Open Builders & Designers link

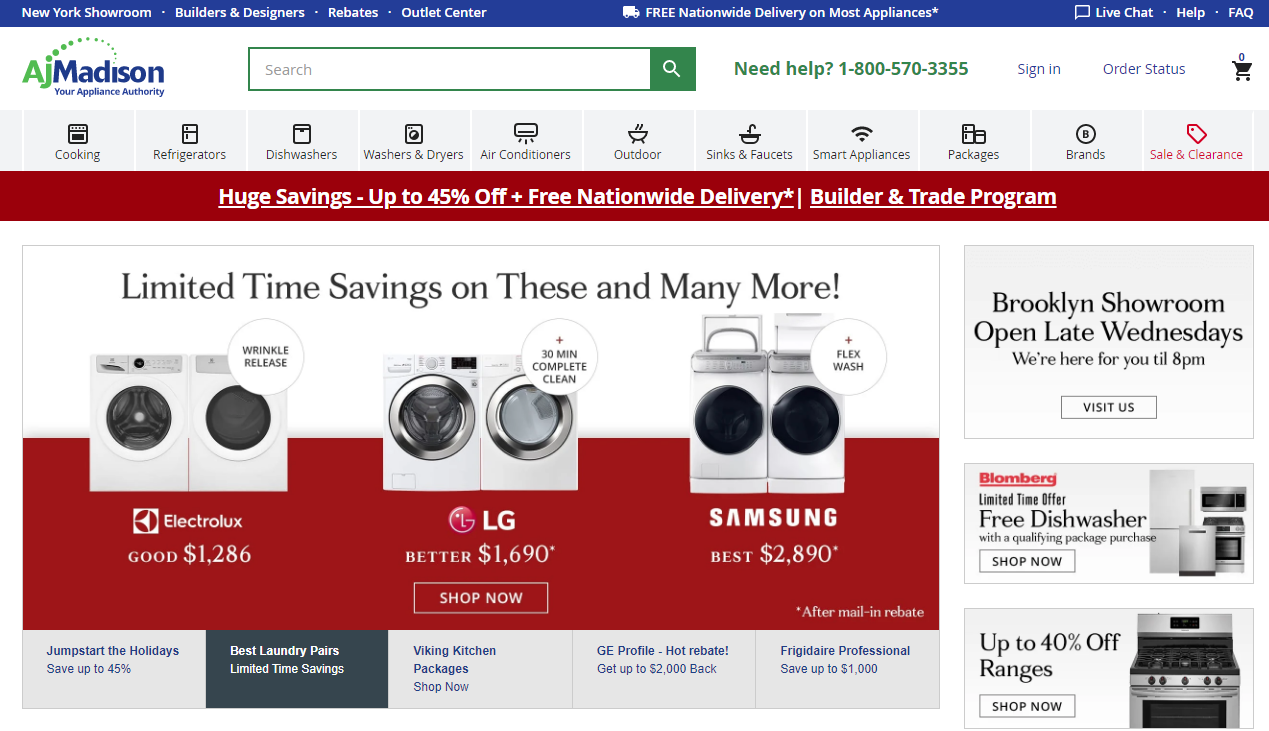[240, 13]
